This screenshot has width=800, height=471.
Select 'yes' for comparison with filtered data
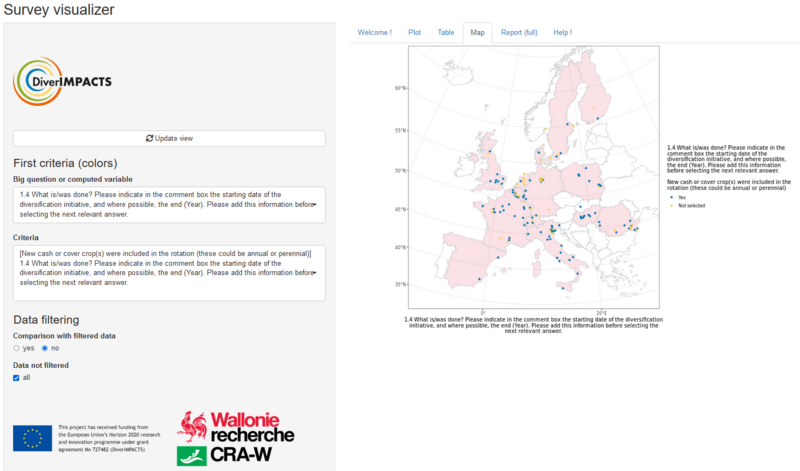pos(16,348)
